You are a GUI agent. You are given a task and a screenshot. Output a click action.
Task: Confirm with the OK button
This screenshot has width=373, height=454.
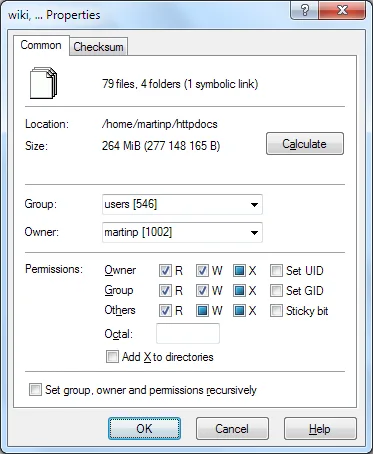(144, 429)
